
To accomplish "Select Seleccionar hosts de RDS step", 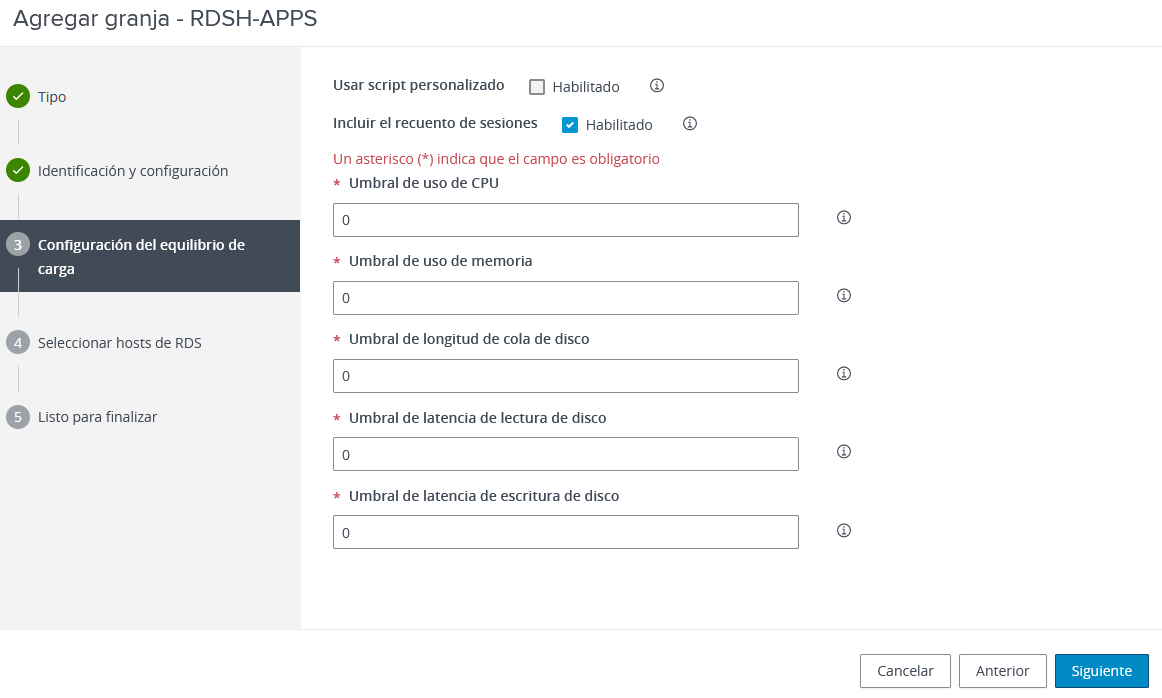I will (x=119, y=342).
